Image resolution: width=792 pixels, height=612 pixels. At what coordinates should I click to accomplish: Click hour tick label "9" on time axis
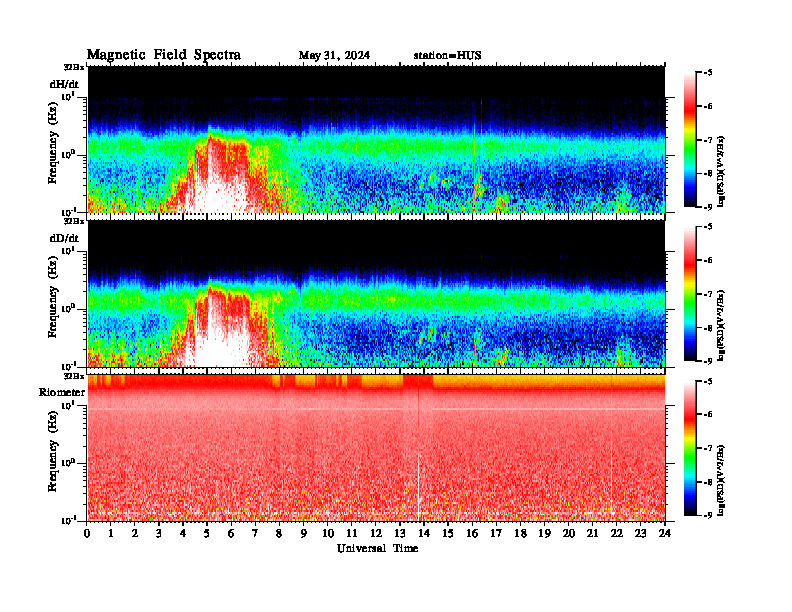(304, 533)
